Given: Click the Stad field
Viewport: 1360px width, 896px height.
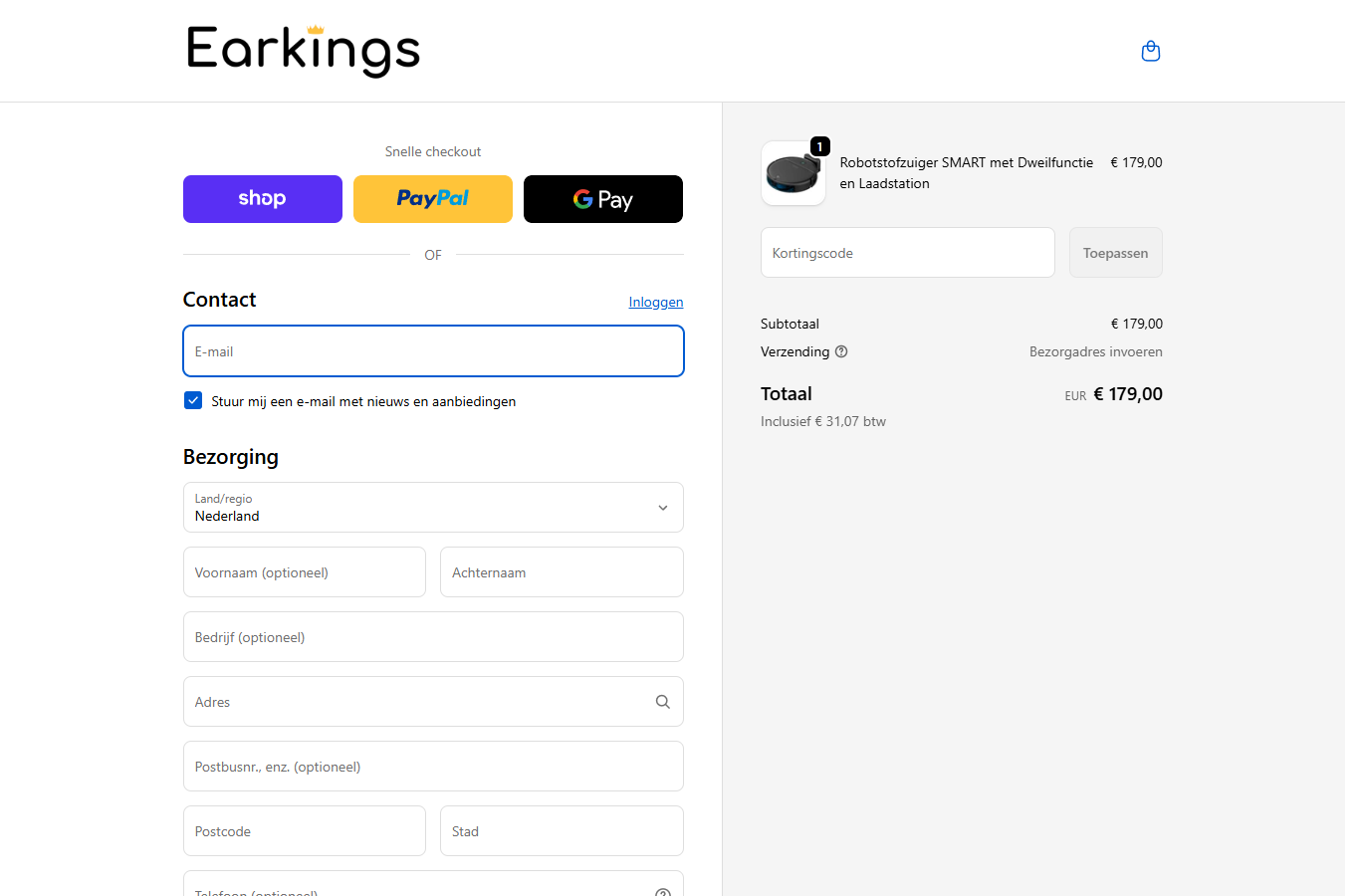Looking at the screenshot, I should click(562, 831).
